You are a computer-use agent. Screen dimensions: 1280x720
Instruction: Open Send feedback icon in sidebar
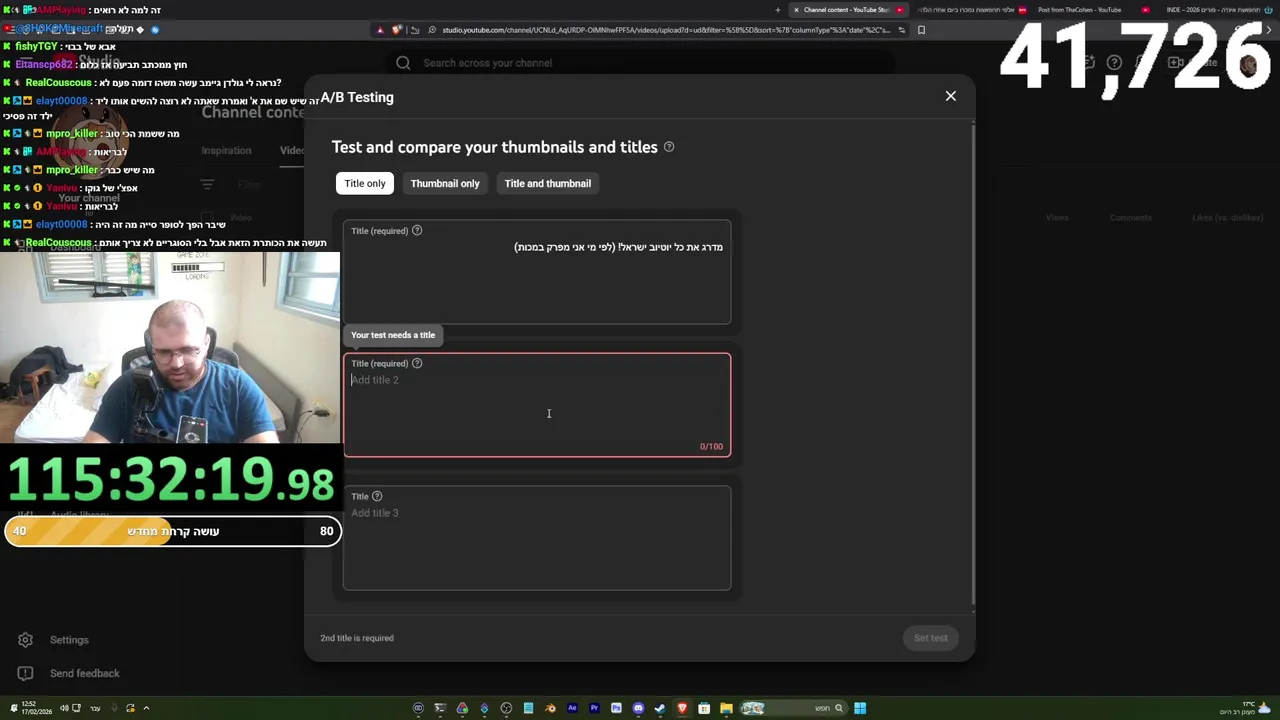26,673
